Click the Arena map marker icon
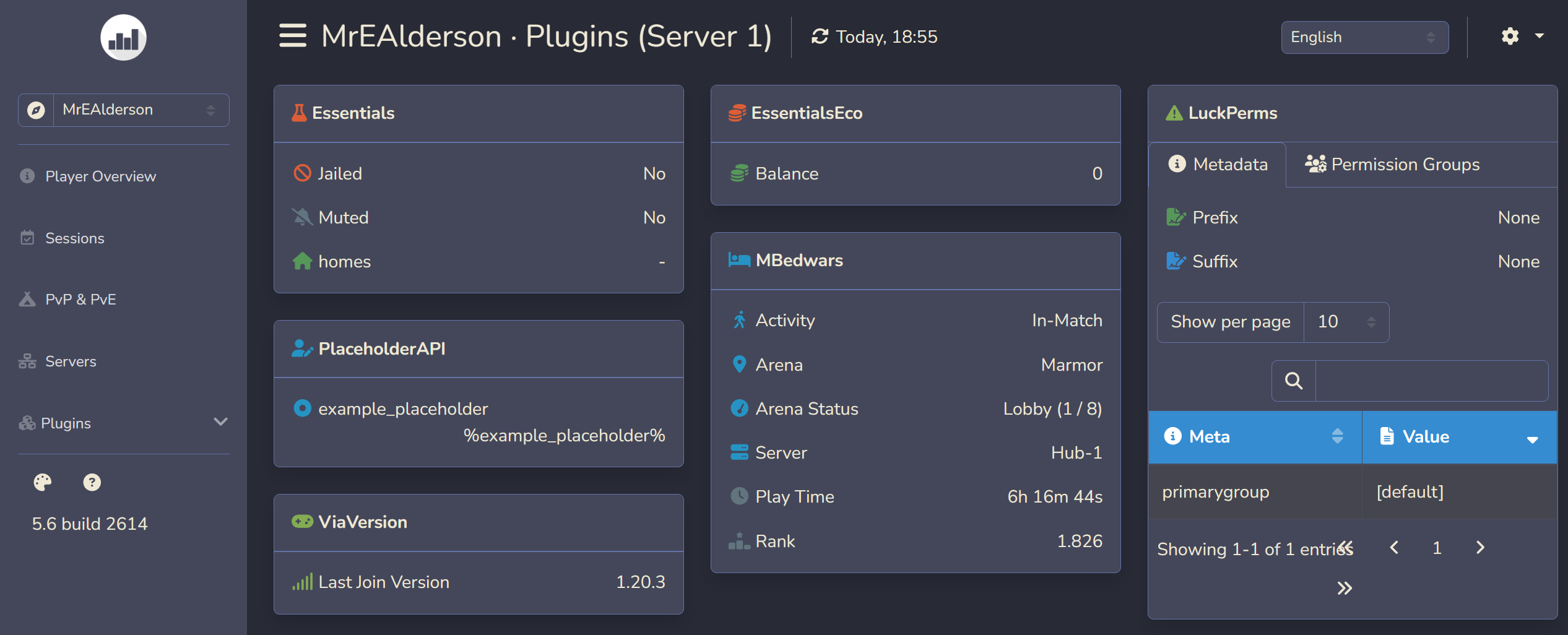Image resolution: width=1568 pixels, height=635 pixels. [739, 365]
